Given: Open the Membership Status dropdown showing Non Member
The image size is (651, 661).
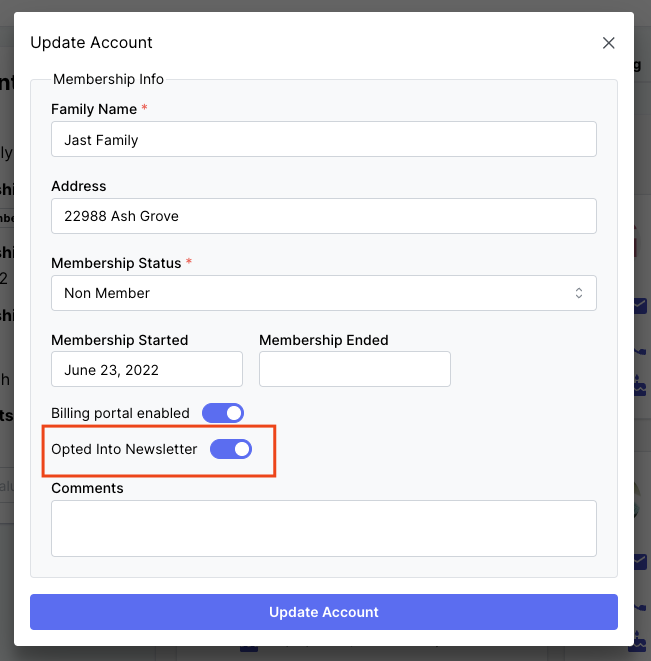Looking at the screenshot, I should (323, 293).
